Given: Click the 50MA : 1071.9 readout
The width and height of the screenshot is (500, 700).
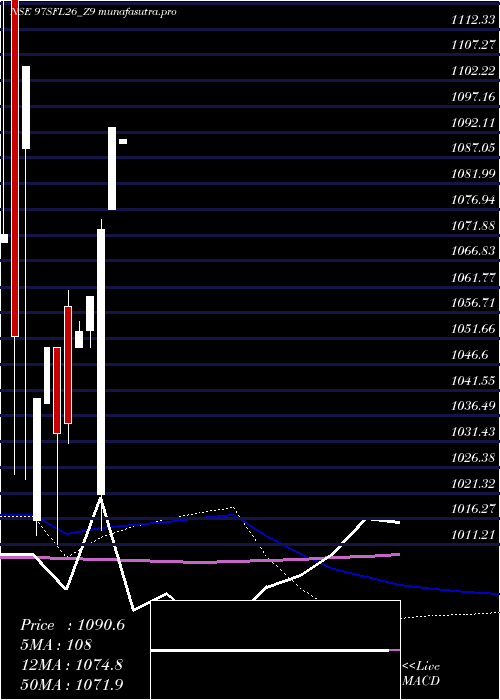Looking at the screenshot, I should (72, 684).
